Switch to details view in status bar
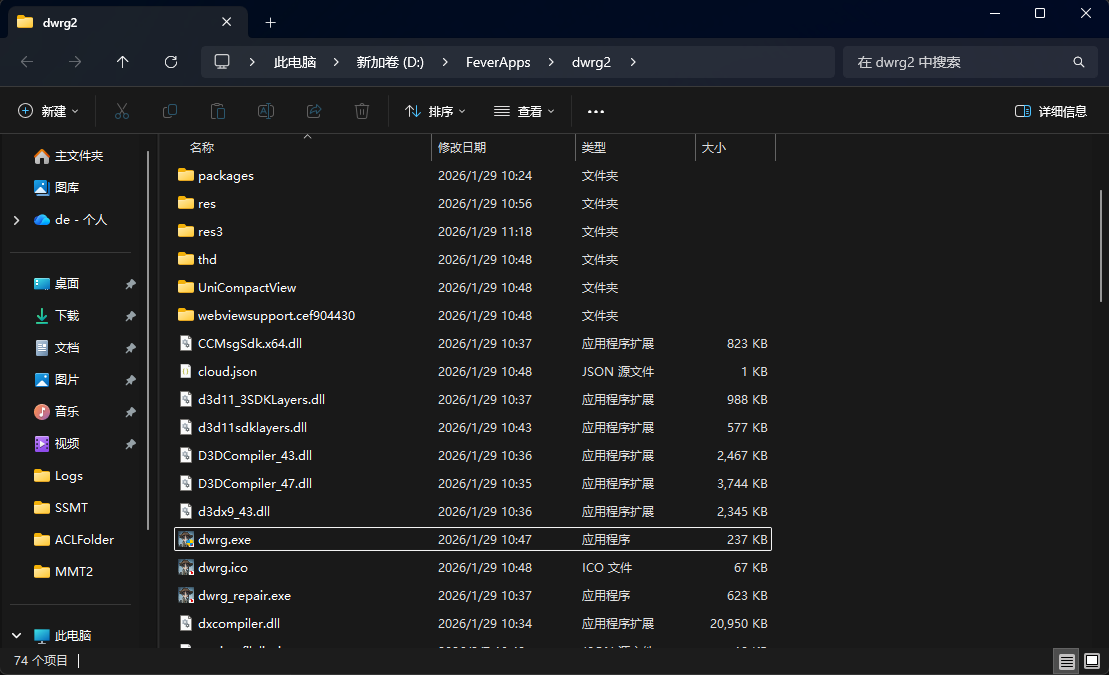The height and width of the screenshot is (675, 1109). tap(1067, 661)
